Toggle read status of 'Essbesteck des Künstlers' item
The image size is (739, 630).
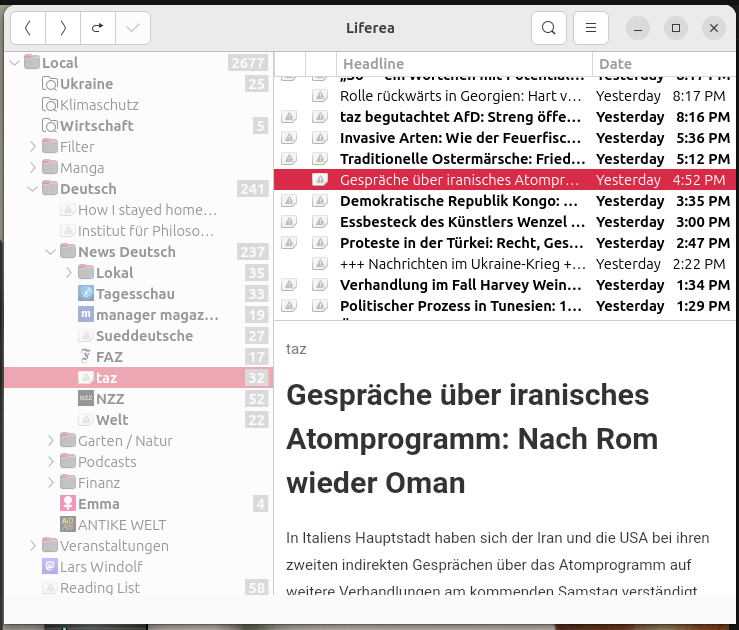(x=289, y=221)
